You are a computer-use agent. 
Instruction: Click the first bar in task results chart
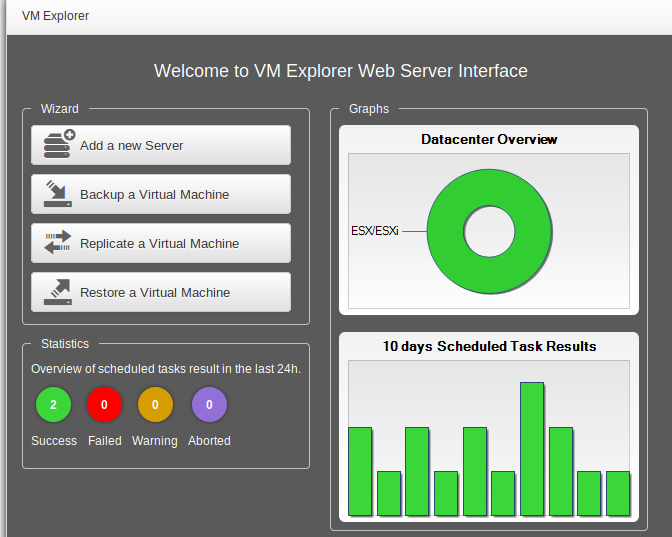[x=360, y=471]
